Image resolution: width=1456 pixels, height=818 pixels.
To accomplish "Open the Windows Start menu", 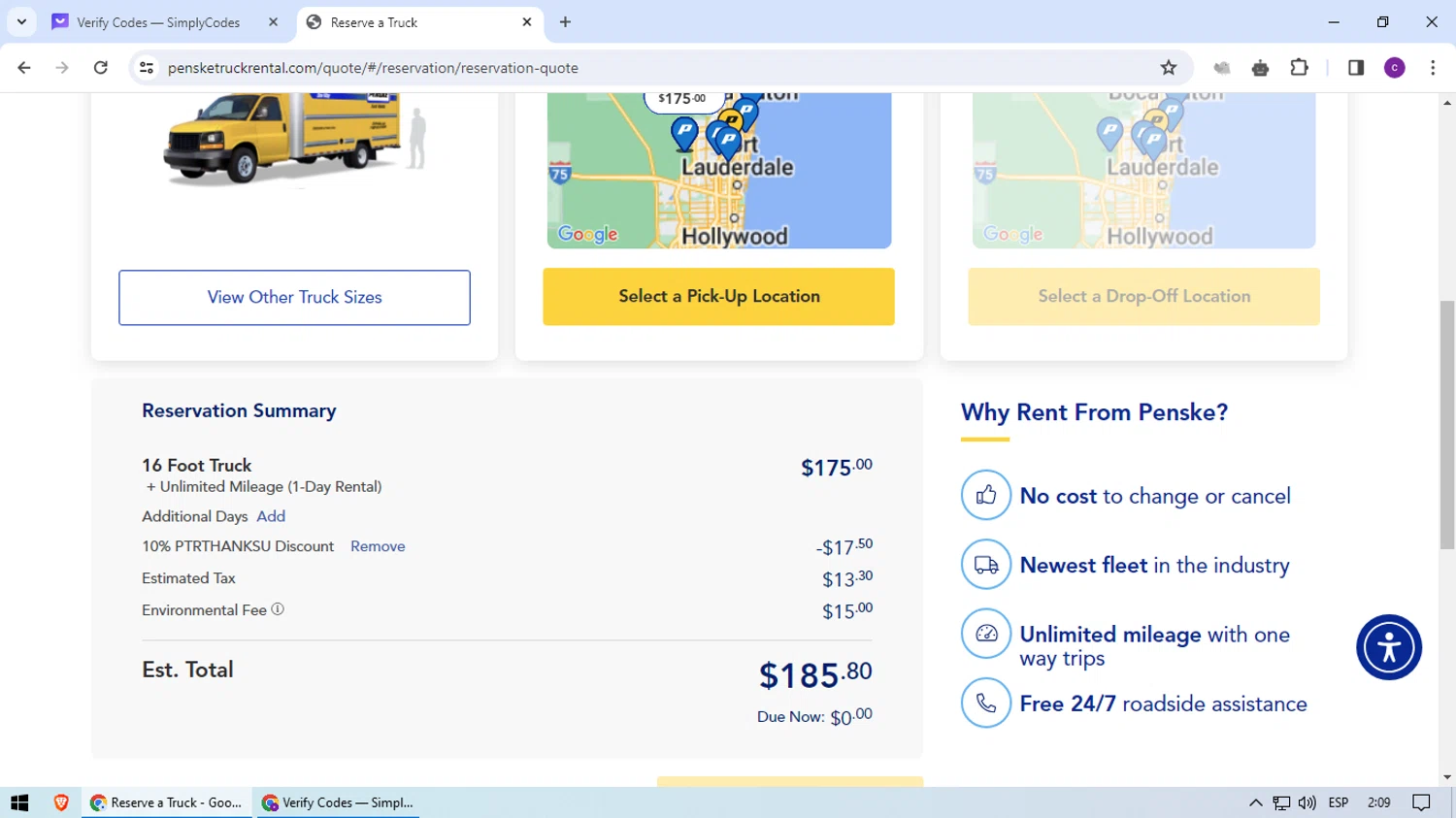I will tap(19, 802).
